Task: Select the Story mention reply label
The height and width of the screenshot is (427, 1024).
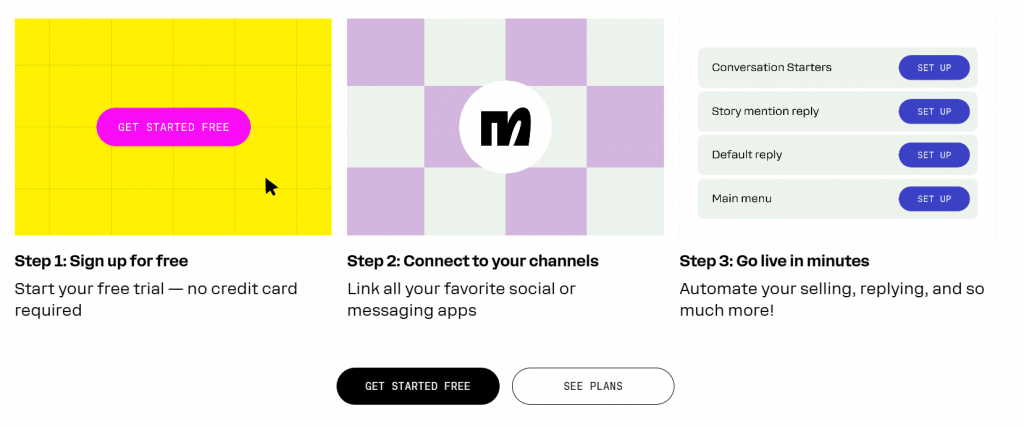Action: coord(765,111)
